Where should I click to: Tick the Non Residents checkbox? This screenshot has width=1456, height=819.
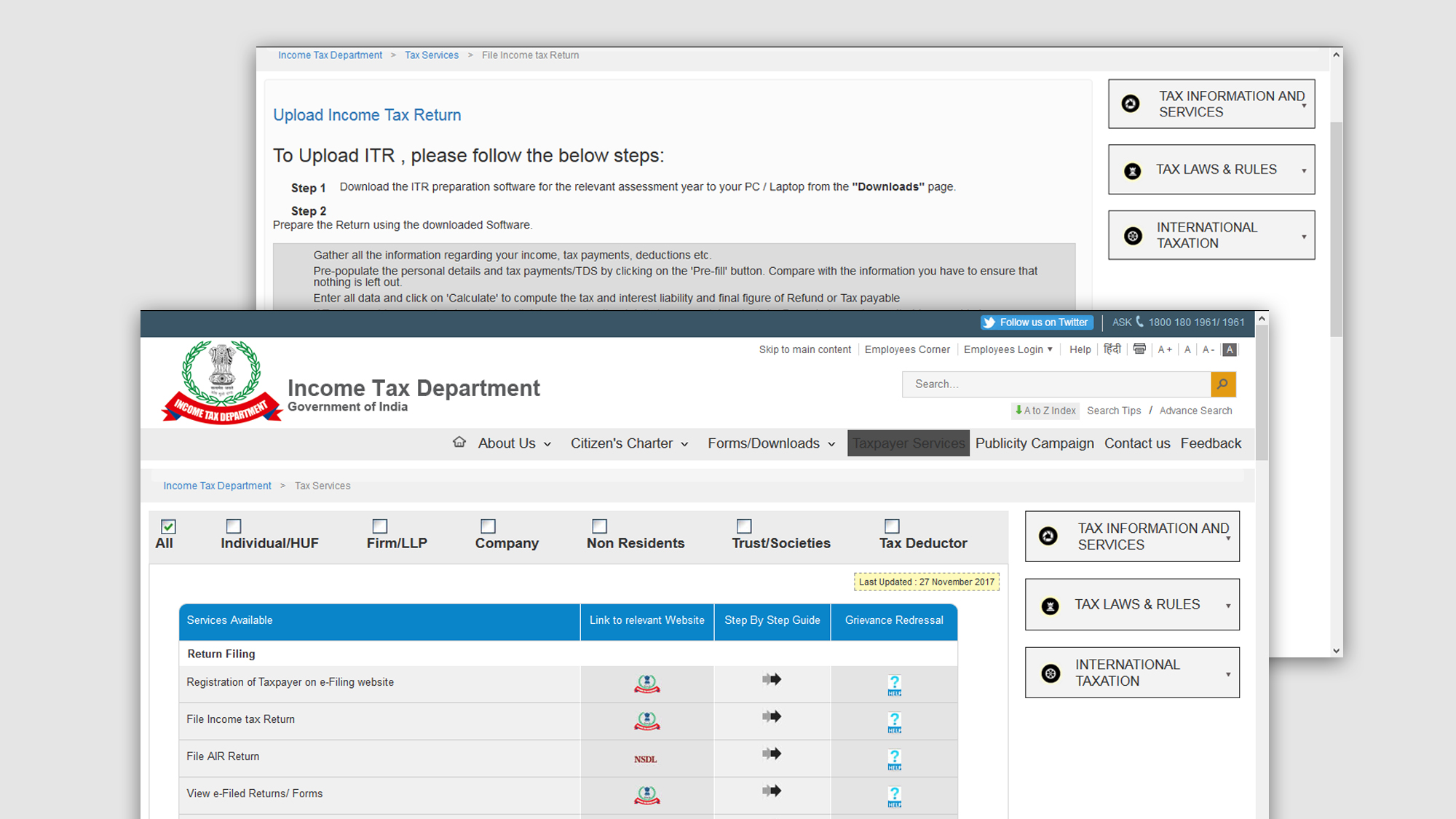(599, 526)
